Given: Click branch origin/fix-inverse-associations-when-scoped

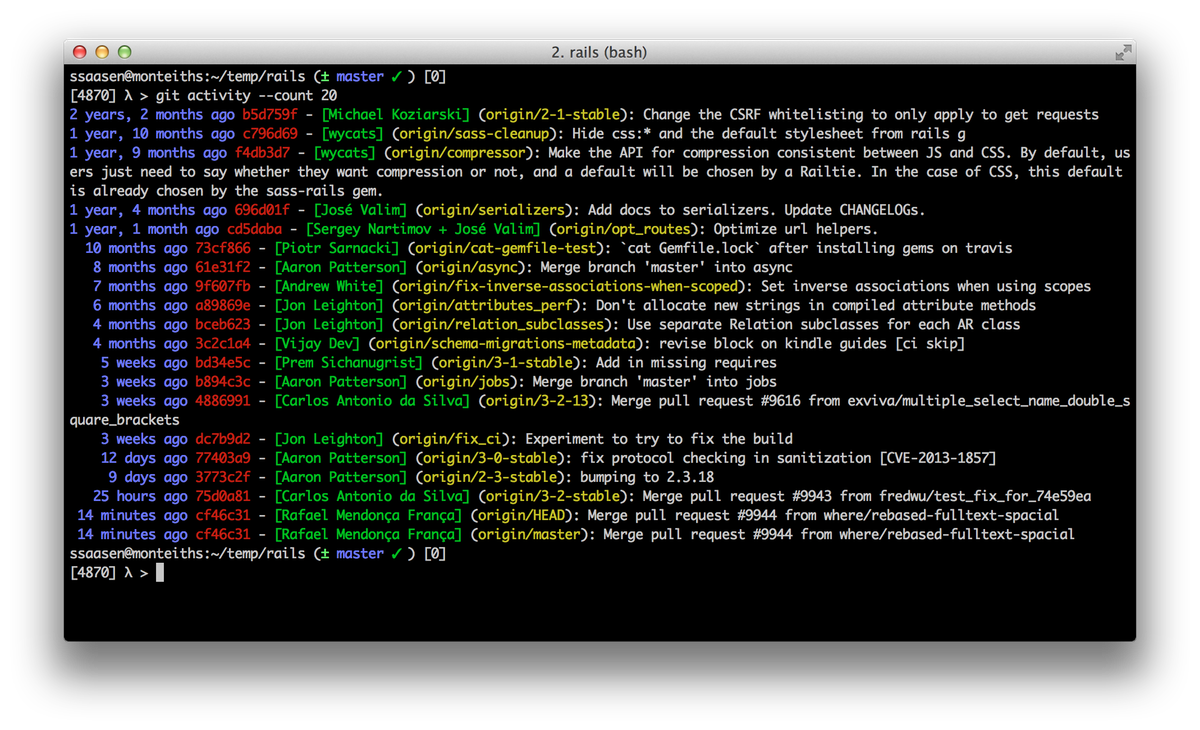Looking at the screenshot, I should pyautogui.click(x=568, y=286).
